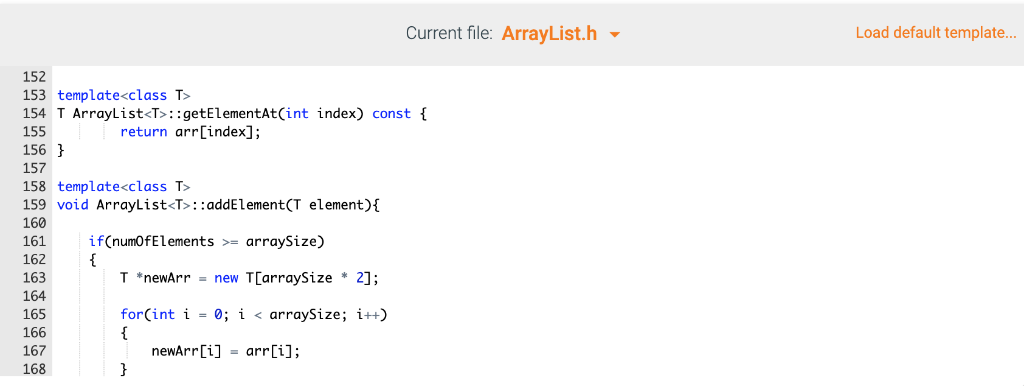Place cursor on getElementAt function name
1024x386 pixels.
pyautogui.click(x=230, y=114)
